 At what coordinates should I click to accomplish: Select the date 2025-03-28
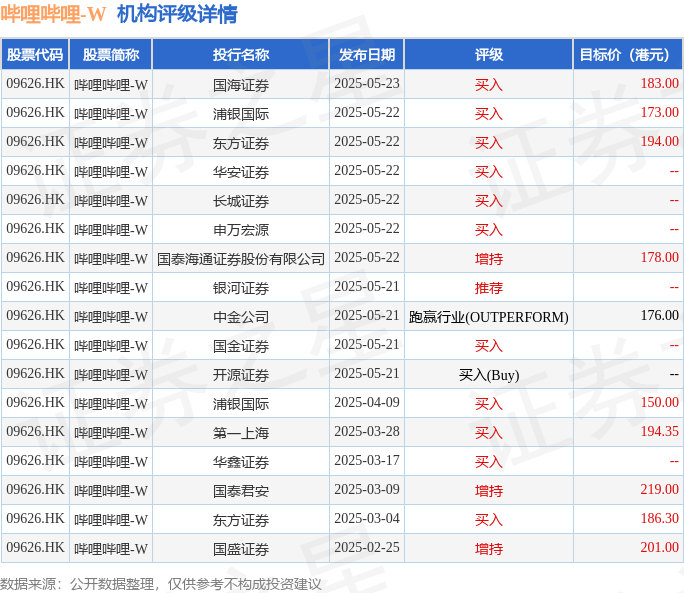coord(367,432)
